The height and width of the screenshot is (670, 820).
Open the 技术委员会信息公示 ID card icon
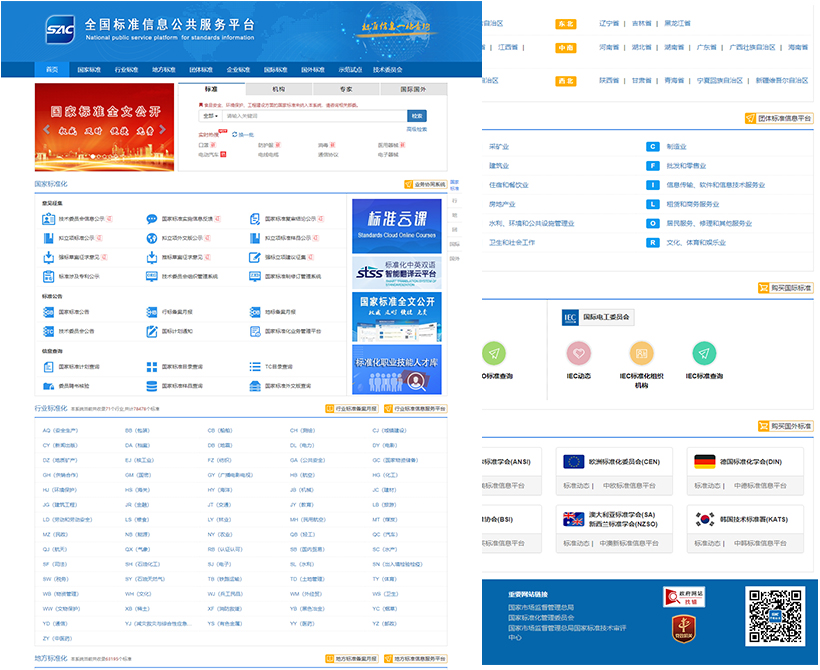[x=48, y=219]
